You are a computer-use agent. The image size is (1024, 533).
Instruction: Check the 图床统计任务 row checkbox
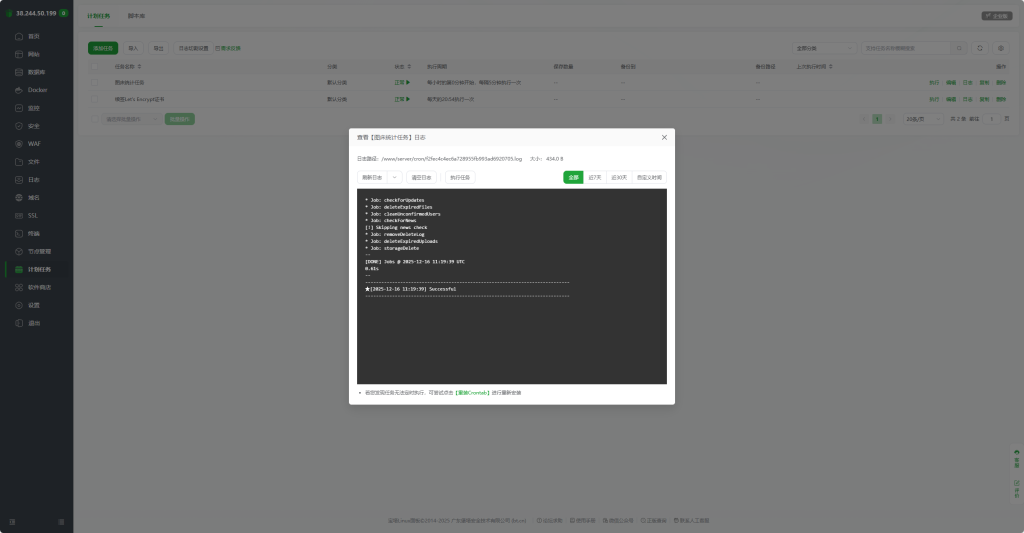pos(95,83)
